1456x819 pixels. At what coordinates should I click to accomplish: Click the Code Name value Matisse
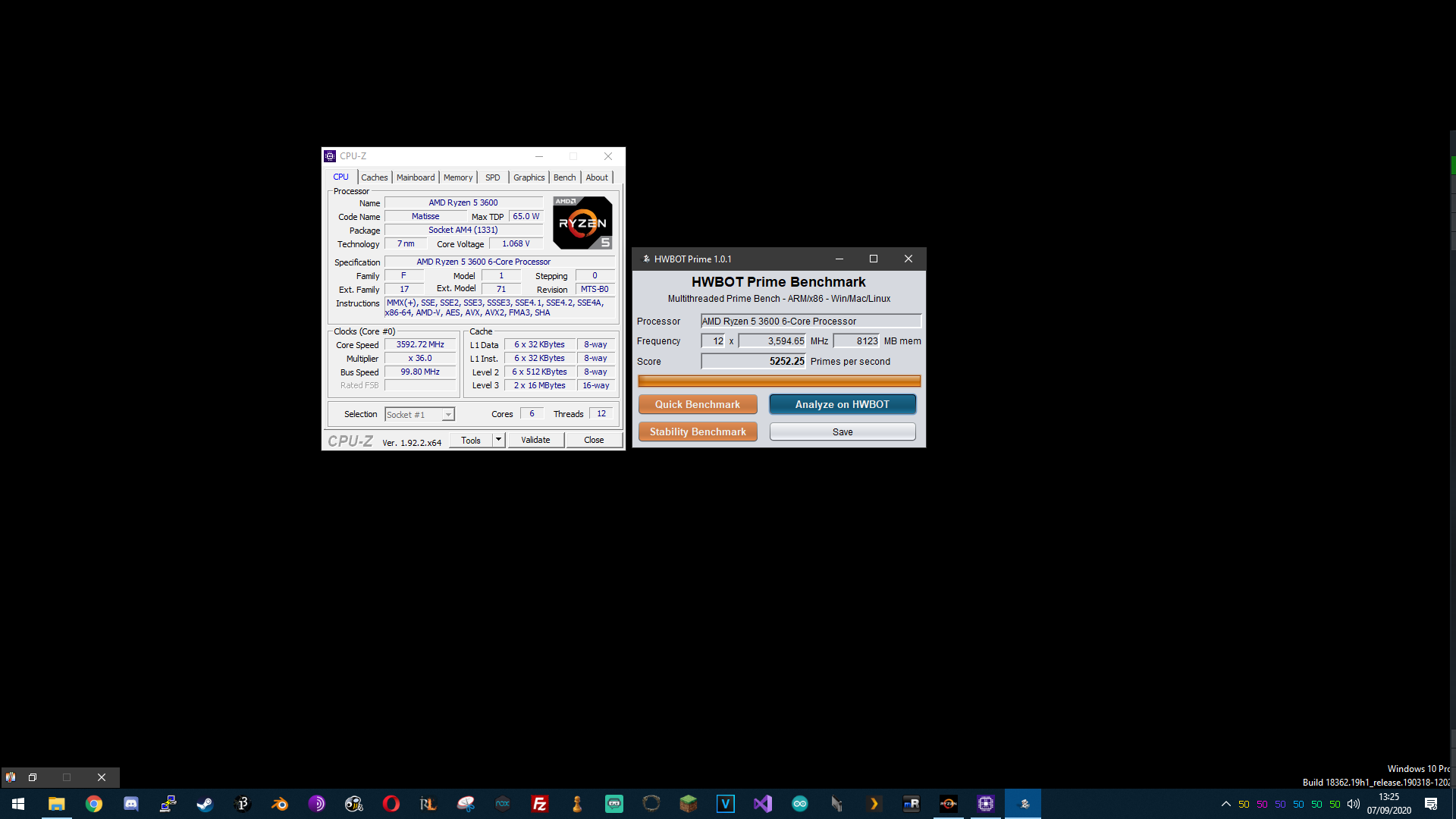point(425,216)
